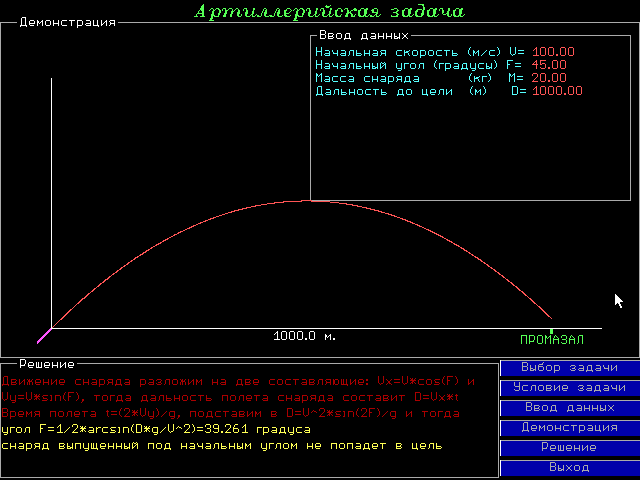Show the Решение button
The height and width of the screenshot is (480, 640).
point(570,447)
